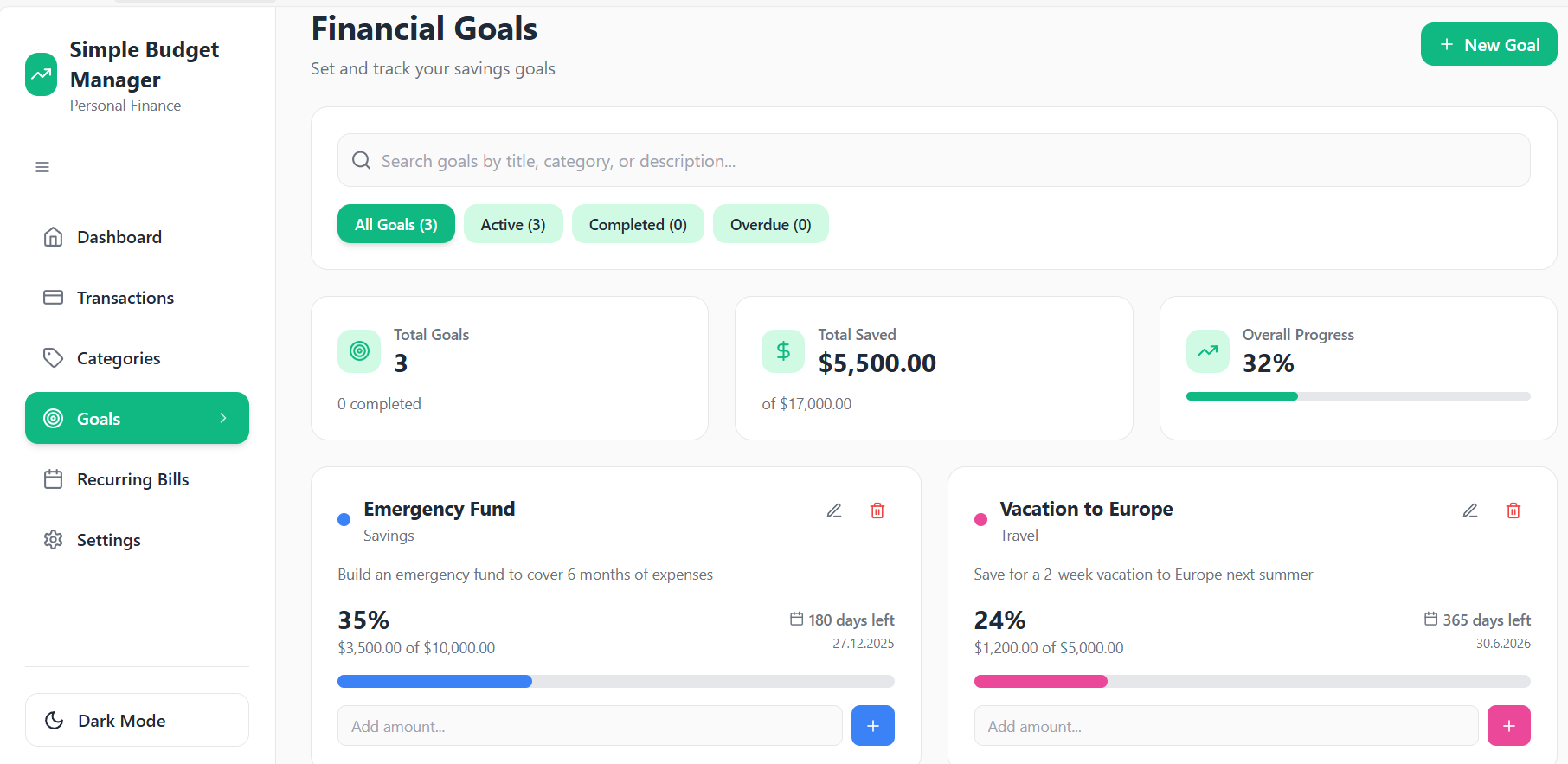This screenshot has height=764, width=1568.
Task: Edit the Emergency Fund goal pencil icon
Action: click(834, 510)
